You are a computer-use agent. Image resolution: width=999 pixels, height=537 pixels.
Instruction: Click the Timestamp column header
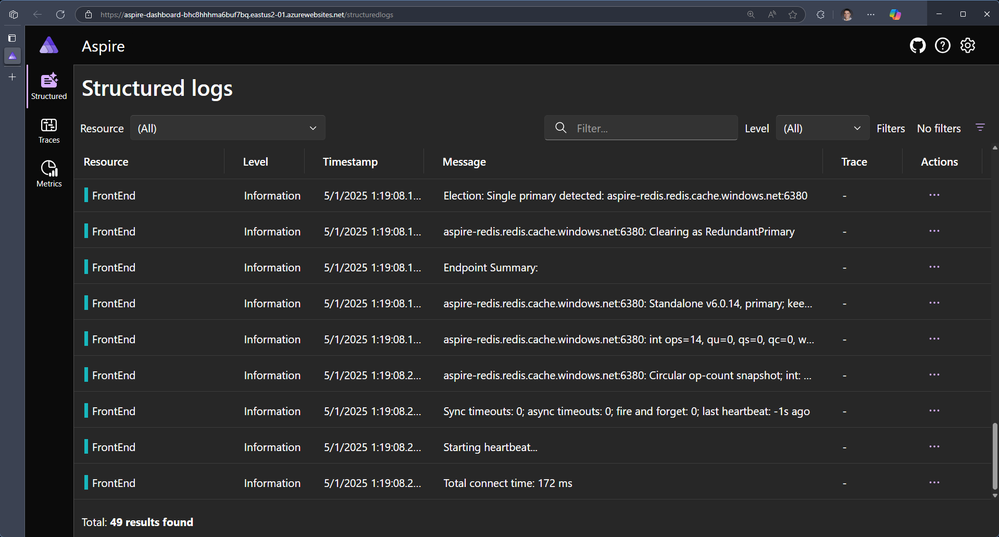pos(350,162)
